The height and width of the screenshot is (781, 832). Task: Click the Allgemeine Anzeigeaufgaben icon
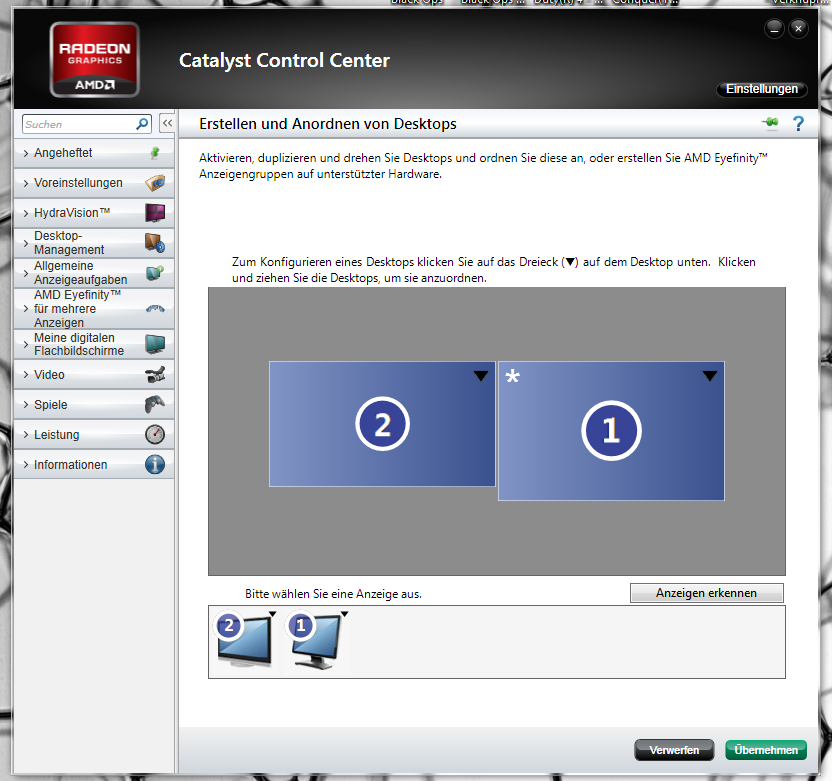pos(155,273)
